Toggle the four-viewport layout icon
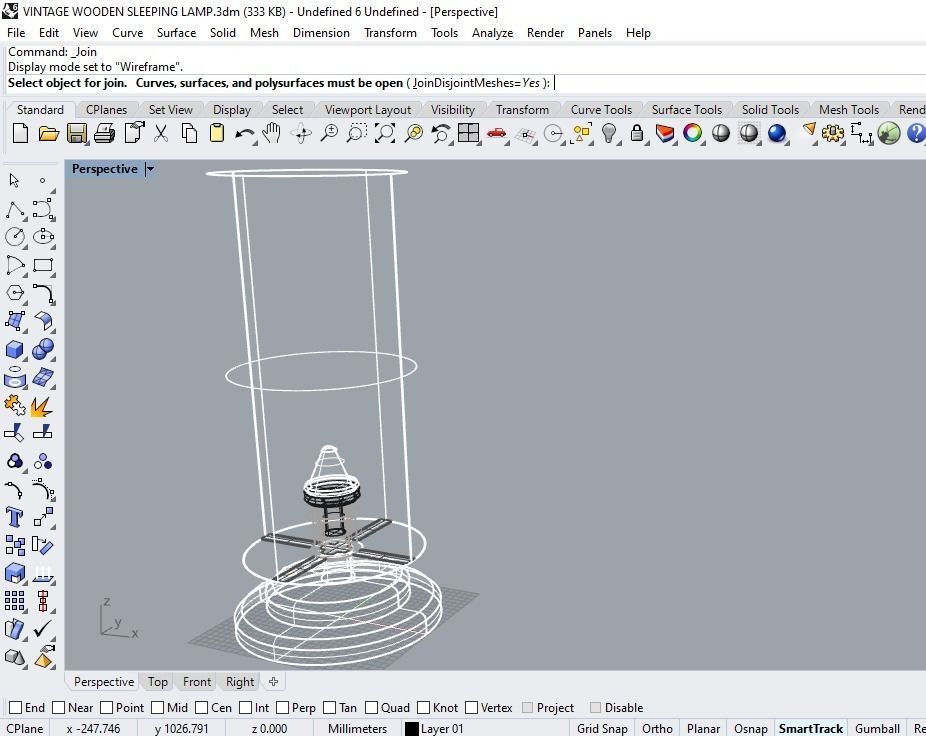Screen dimensions: 926x736 coord(468,133)
